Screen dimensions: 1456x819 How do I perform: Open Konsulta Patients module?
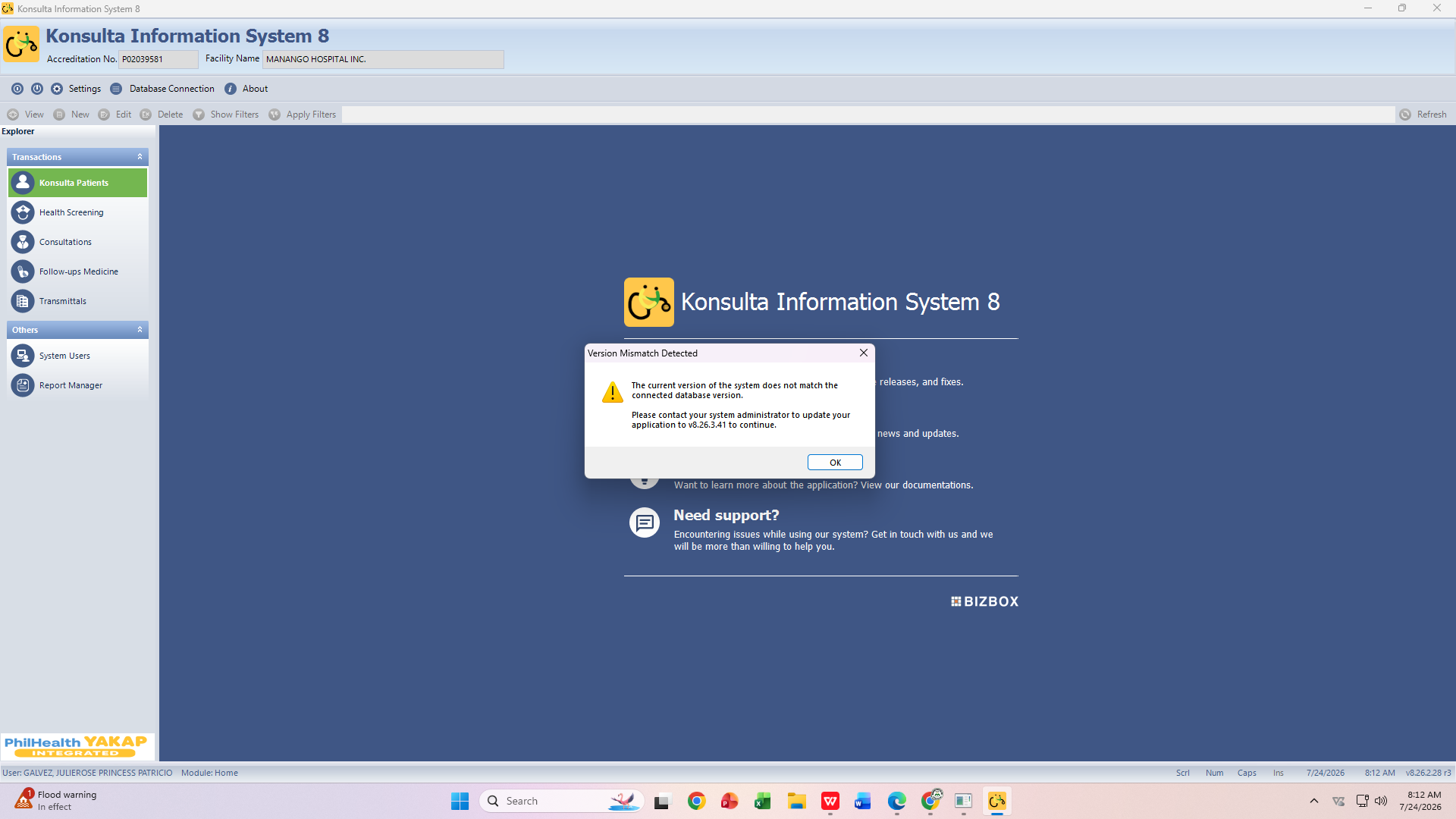point(77,183)
